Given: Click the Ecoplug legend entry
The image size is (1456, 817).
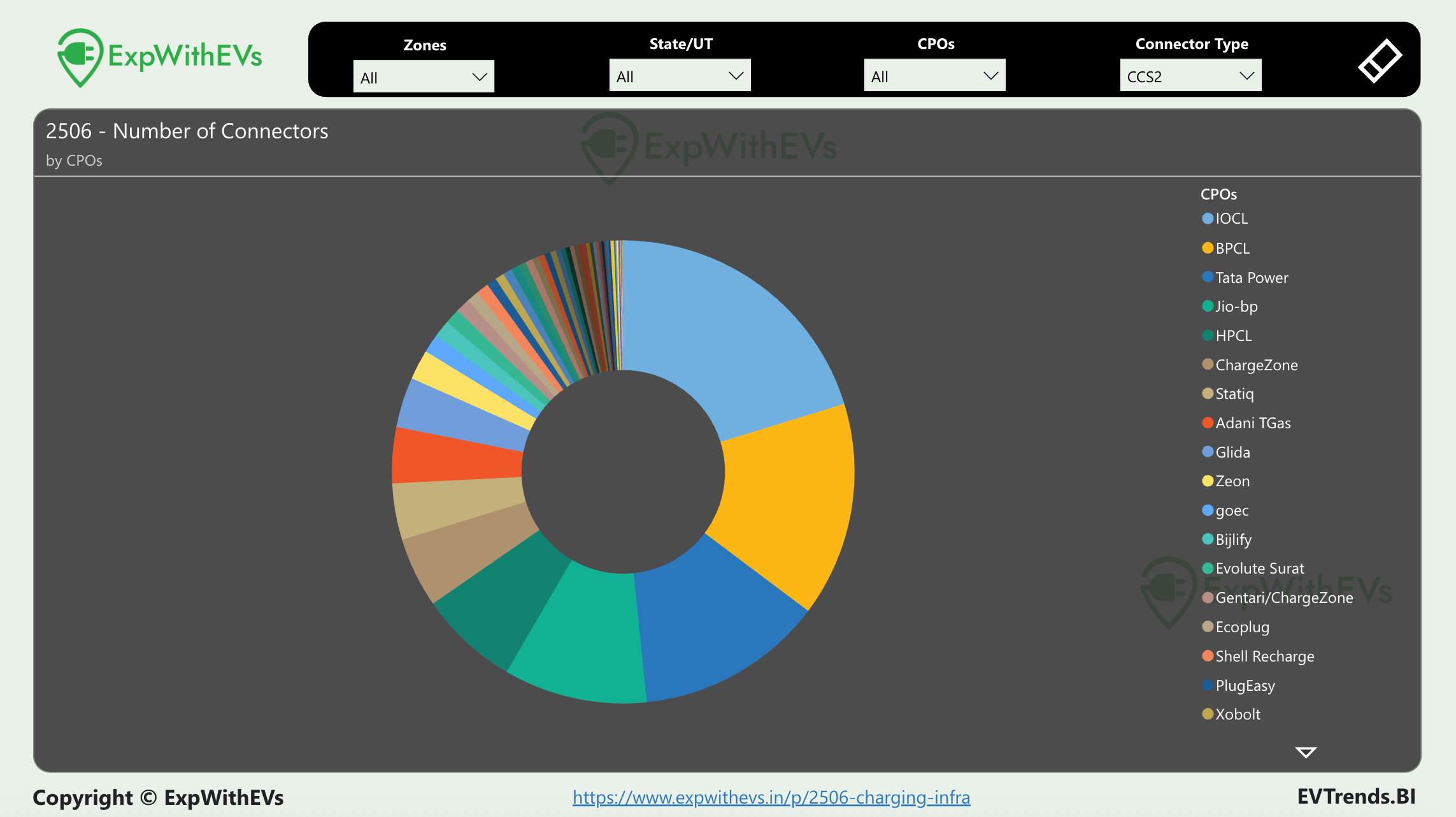Looking at the screenshot, I should pos(1236,627).
